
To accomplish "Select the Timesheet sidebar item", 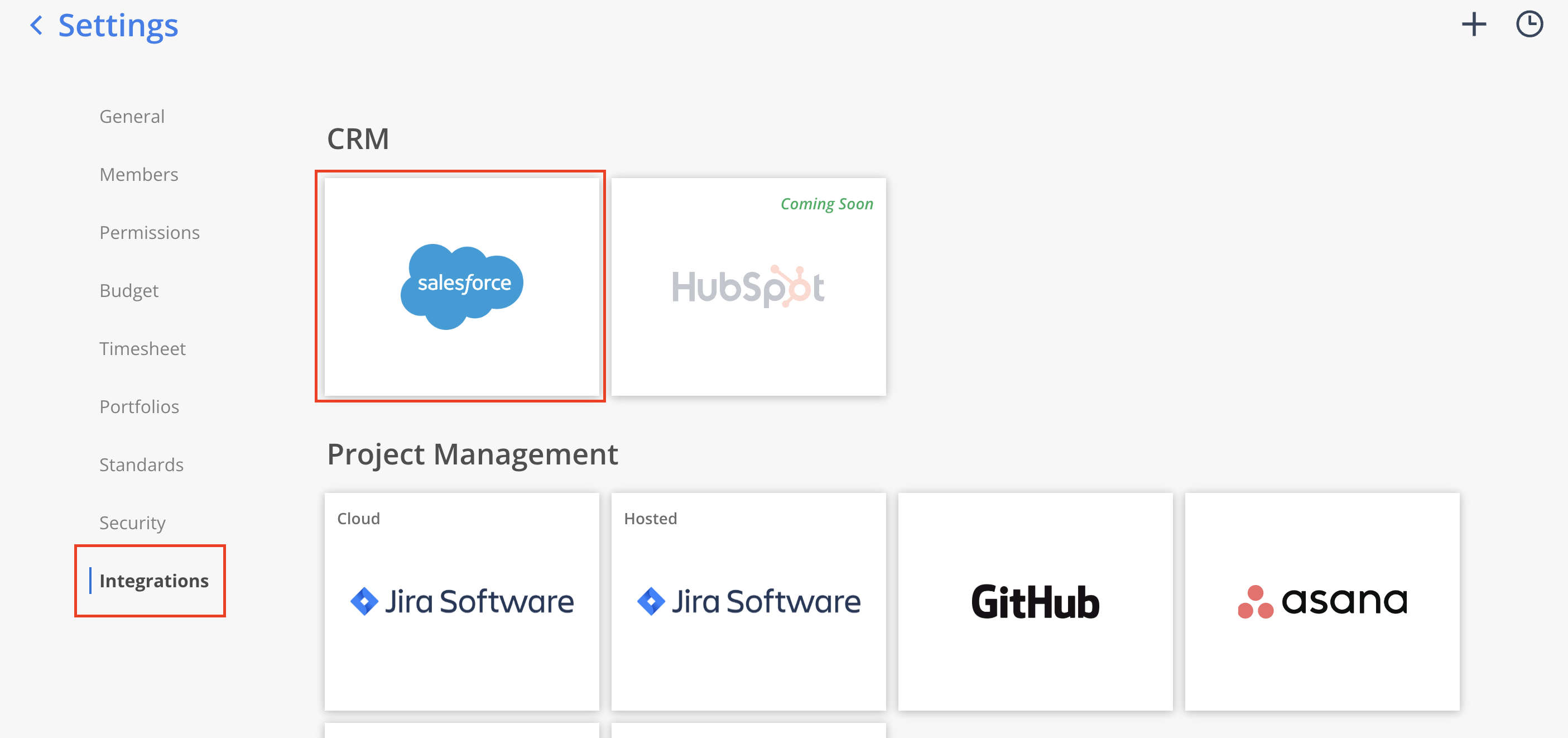I will [142, 349].
